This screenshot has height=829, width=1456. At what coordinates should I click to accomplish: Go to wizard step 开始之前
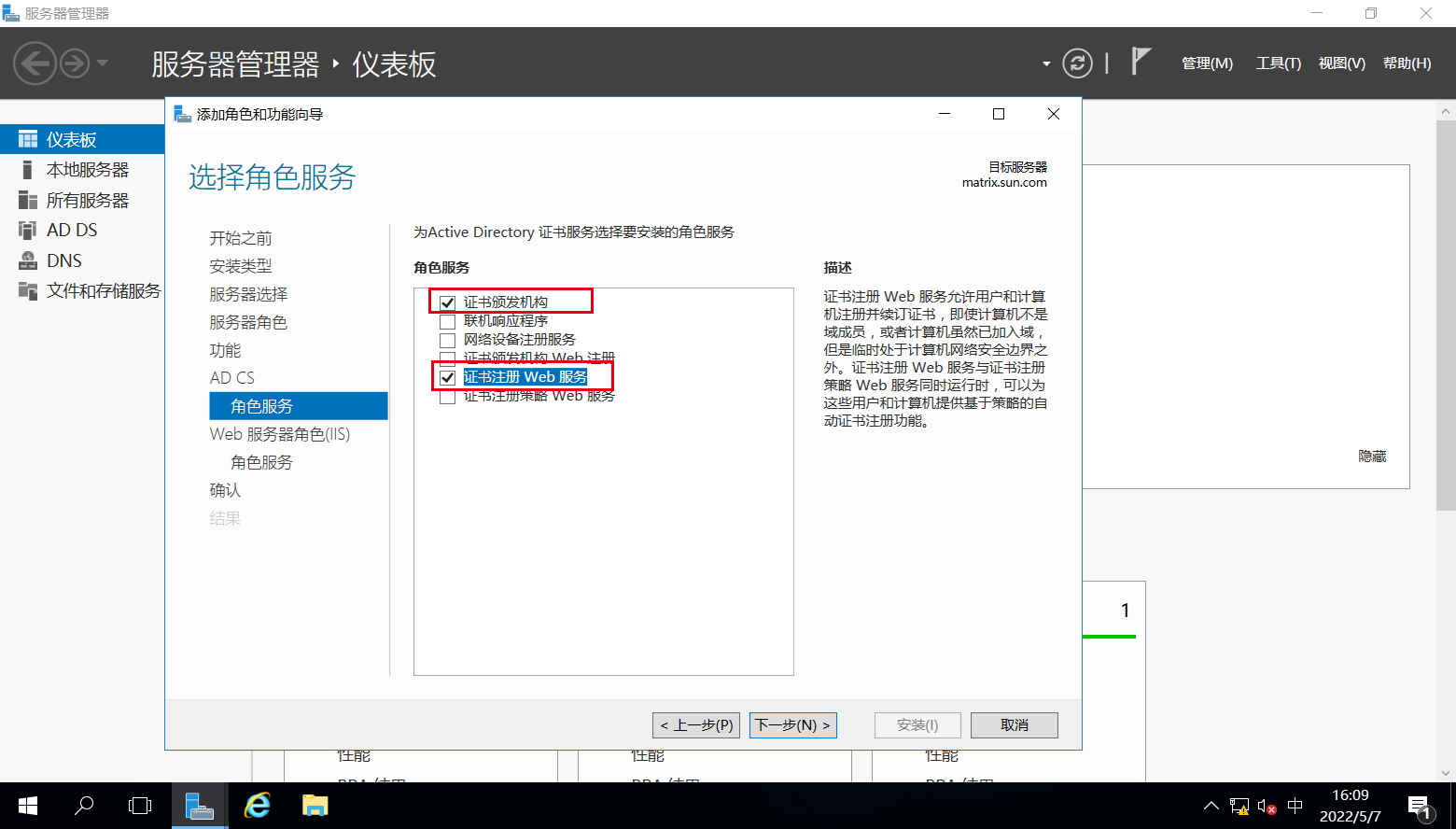(x=241, y=238)
